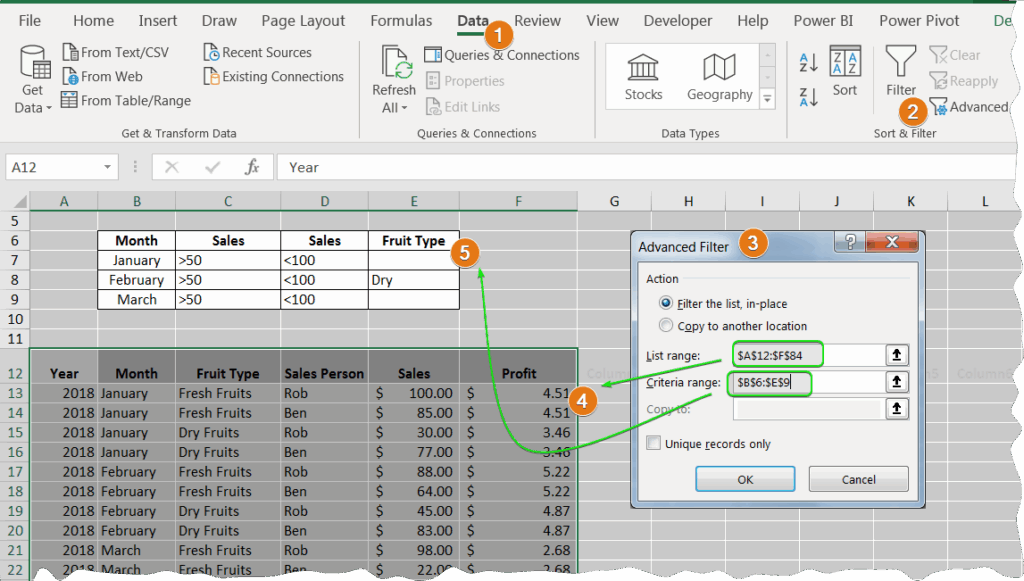Viewport: 1024px width, 581px height.
Task: Open Queries & Connections pane
Action: coord(502,55)
